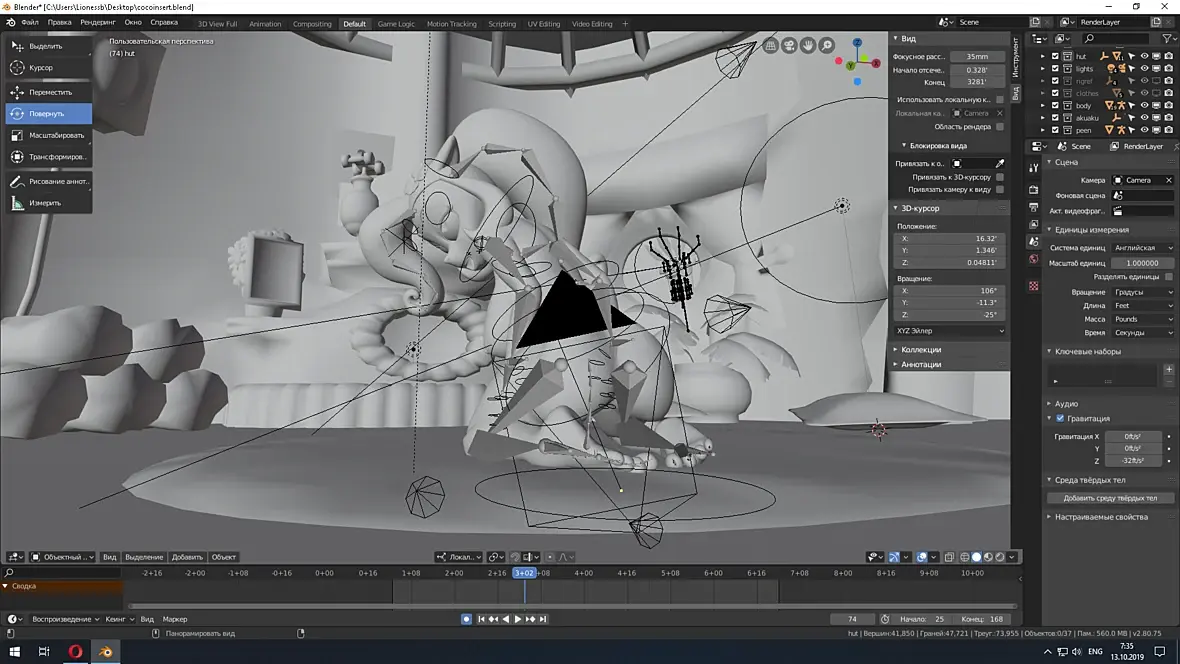1180x664 pixels.
Task: Click Добавить среду твёрдых тел button
Action: pyautogui.click(x=1110, y=498)
